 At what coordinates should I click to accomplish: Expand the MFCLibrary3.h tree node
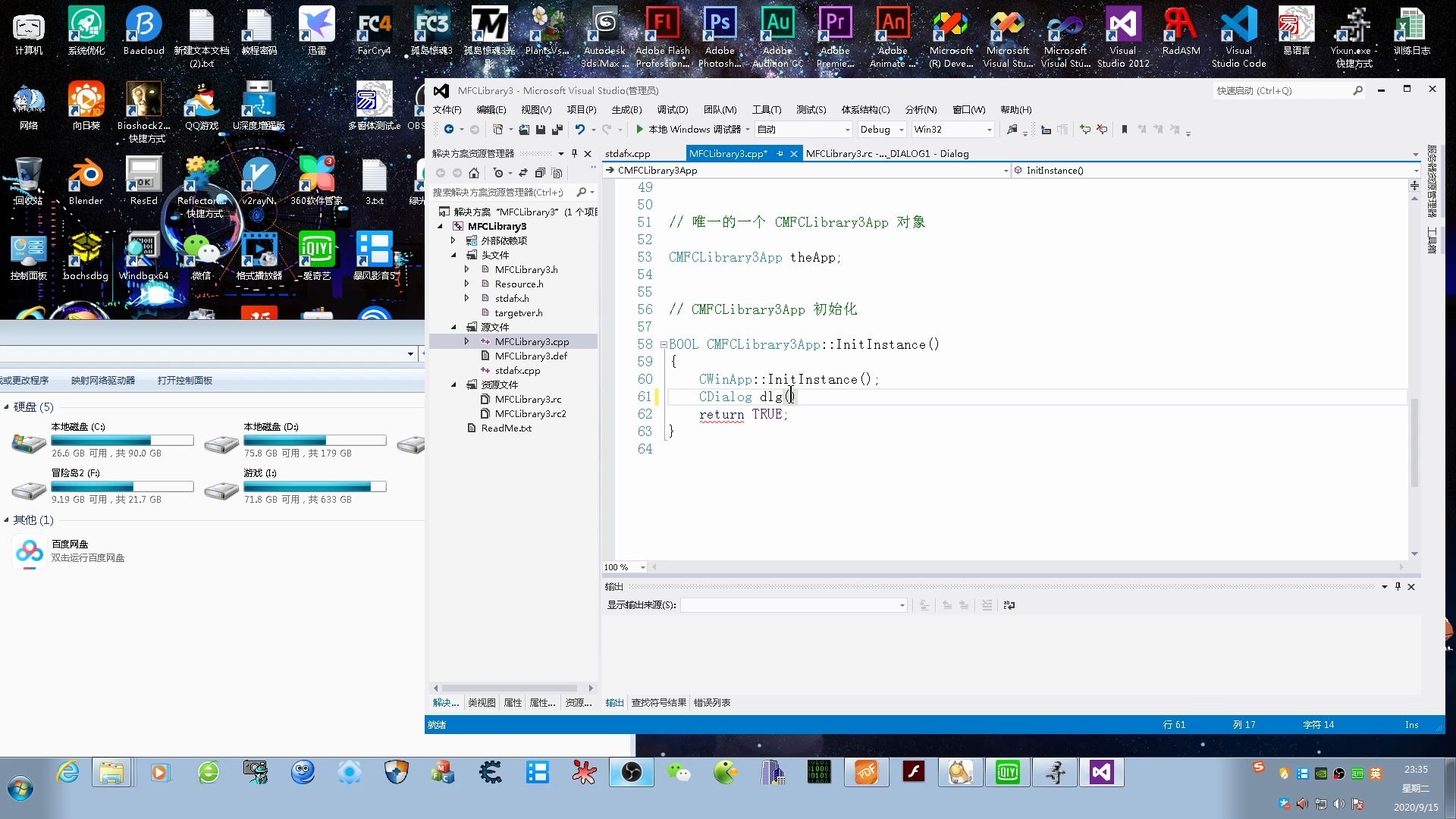point(466,269)
